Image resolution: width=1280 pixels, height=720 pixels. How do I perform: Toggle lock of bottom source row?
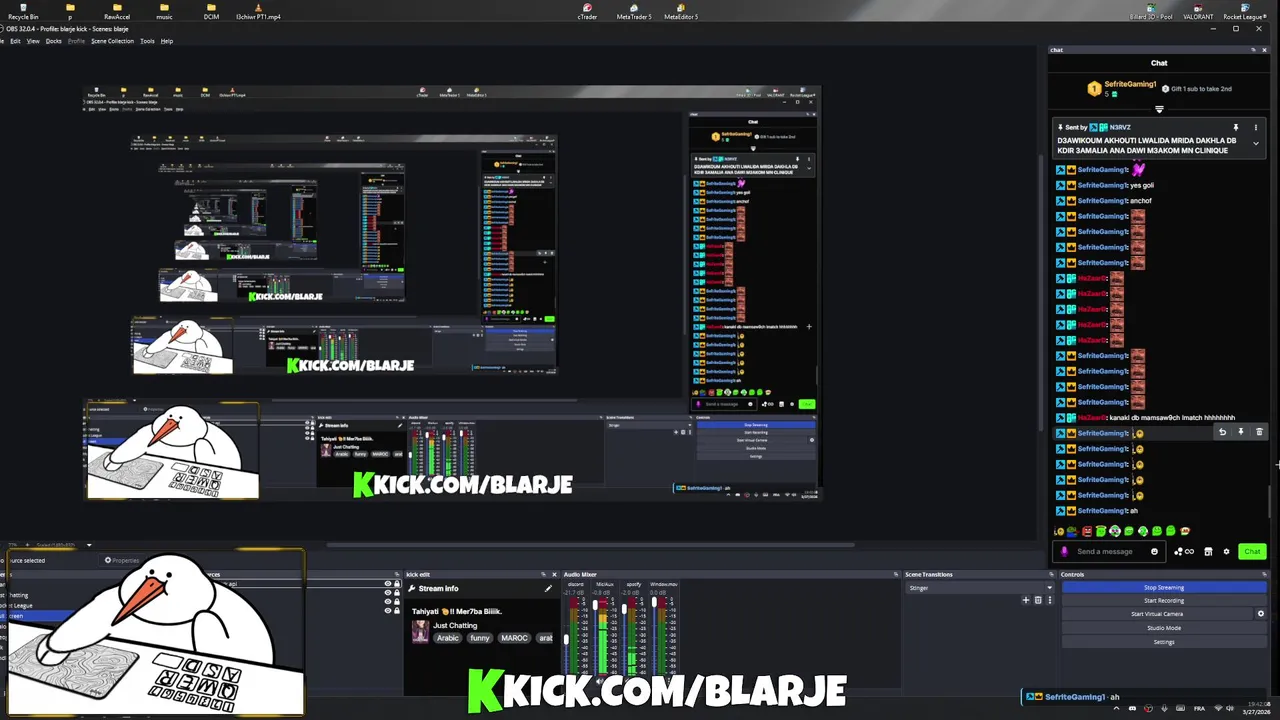(397, 610)
